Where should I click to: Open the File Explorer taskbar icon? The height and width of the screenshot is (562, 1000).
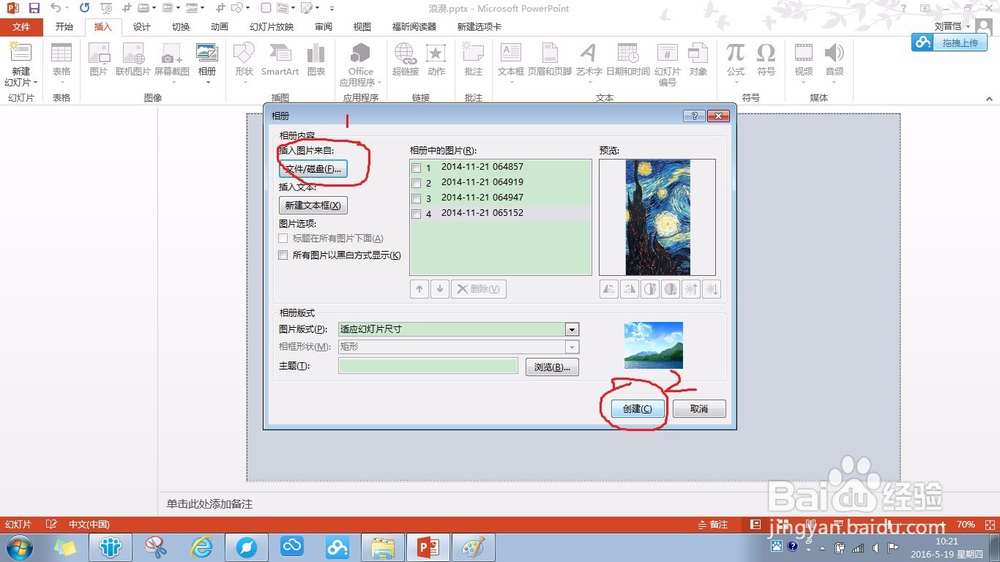383,547
